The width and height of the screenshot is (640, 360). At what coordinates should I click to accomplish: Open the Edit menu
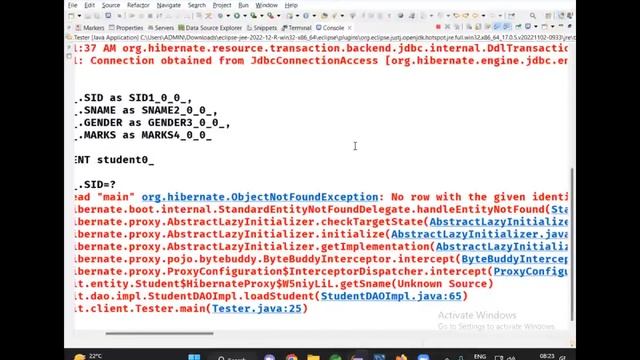[x=89, y=5]
